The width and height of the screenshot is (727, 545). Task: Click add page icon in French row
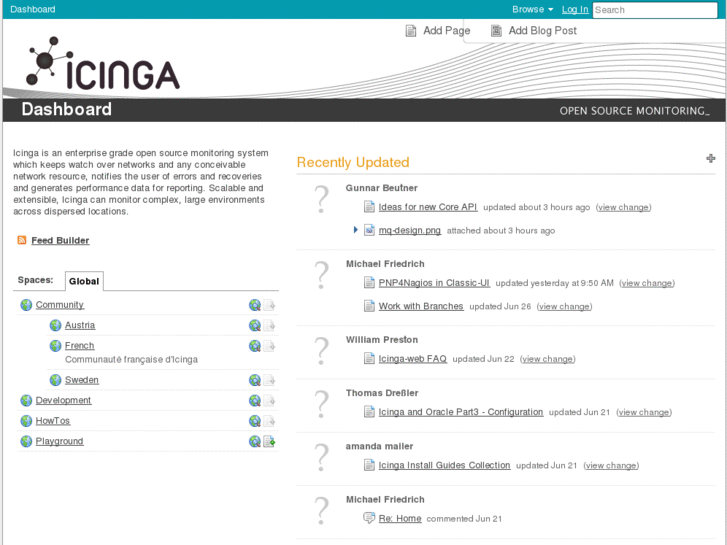[x=269, y=346]
